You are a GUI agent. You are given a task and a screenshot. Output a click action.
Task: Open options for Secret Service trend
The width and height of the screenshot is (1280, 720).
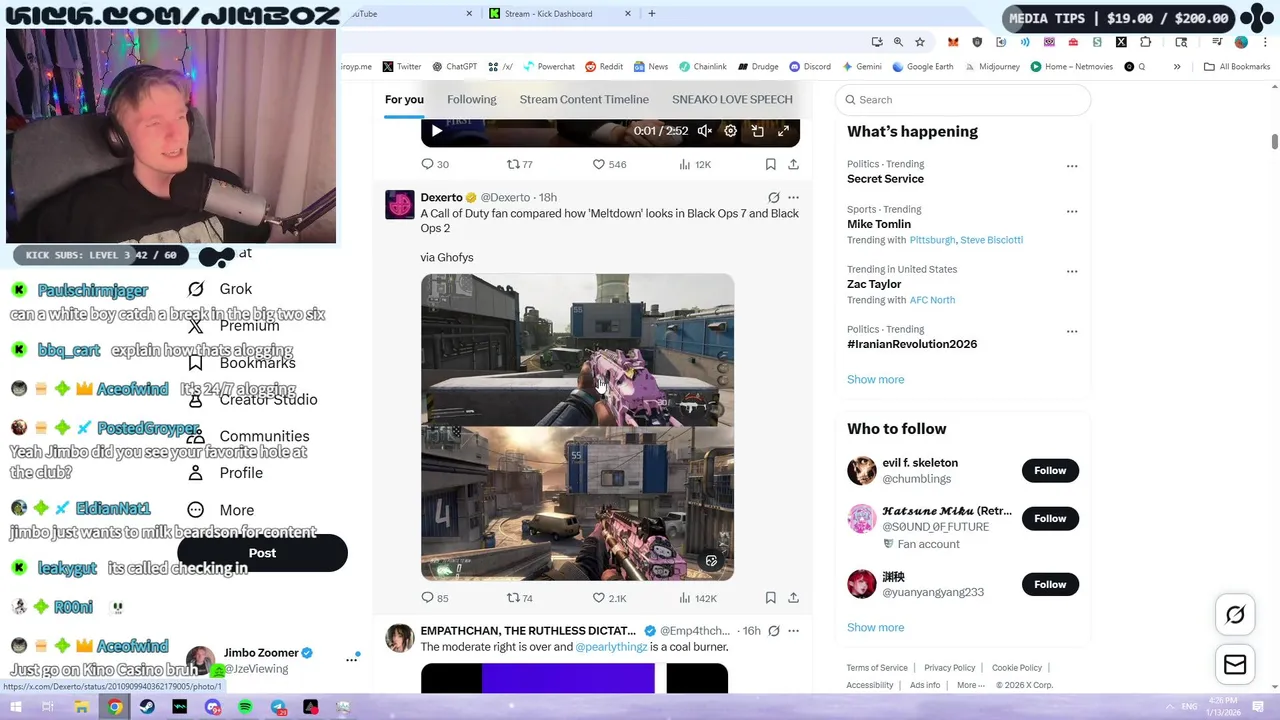point(1072,166)
